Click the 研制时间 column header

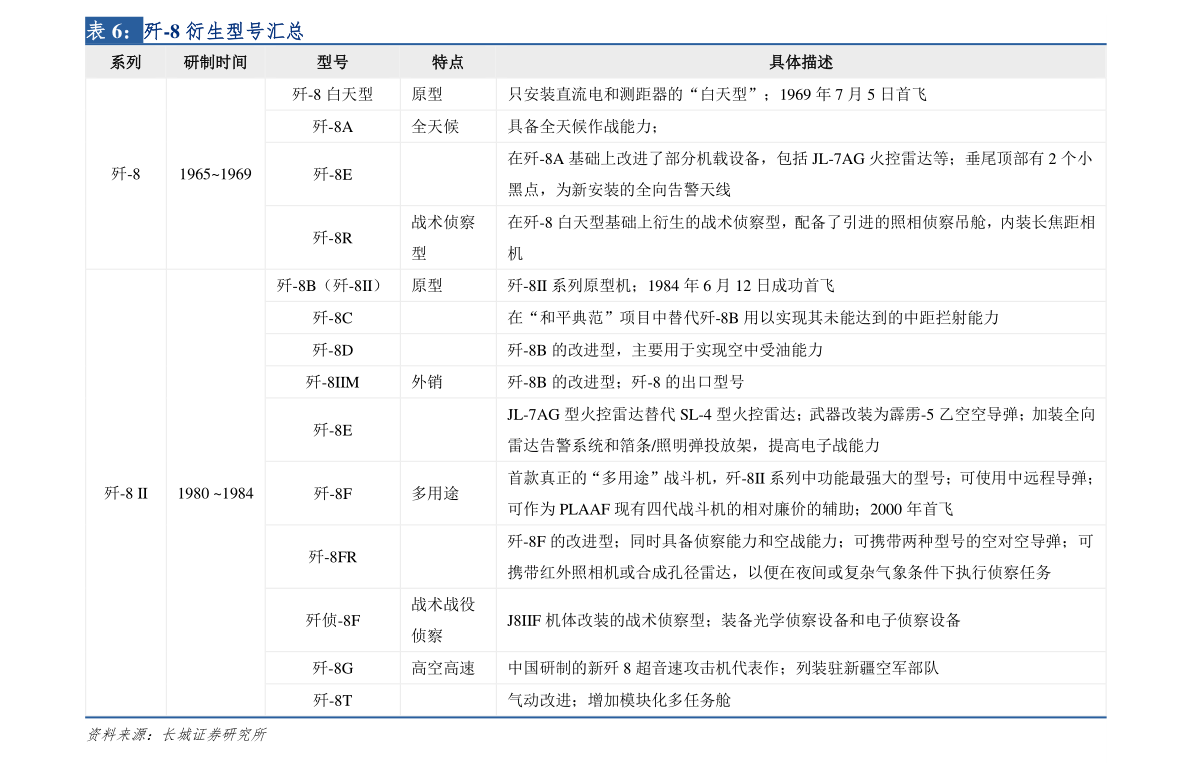tap(215, 62)
